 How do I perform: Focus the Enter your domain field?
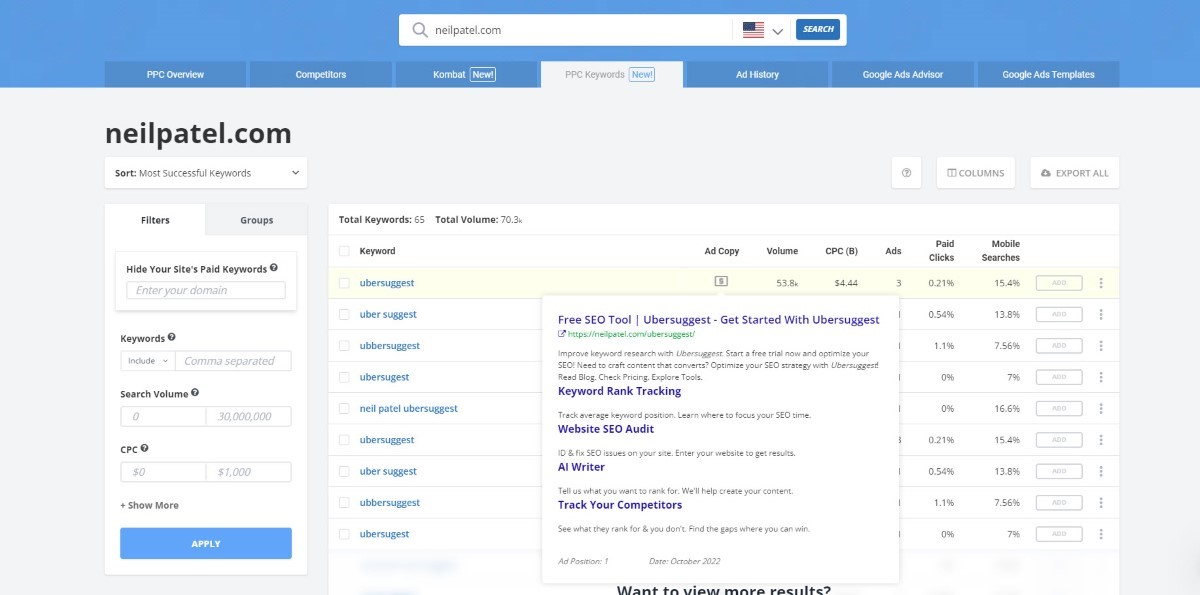[x=206, y=290]
